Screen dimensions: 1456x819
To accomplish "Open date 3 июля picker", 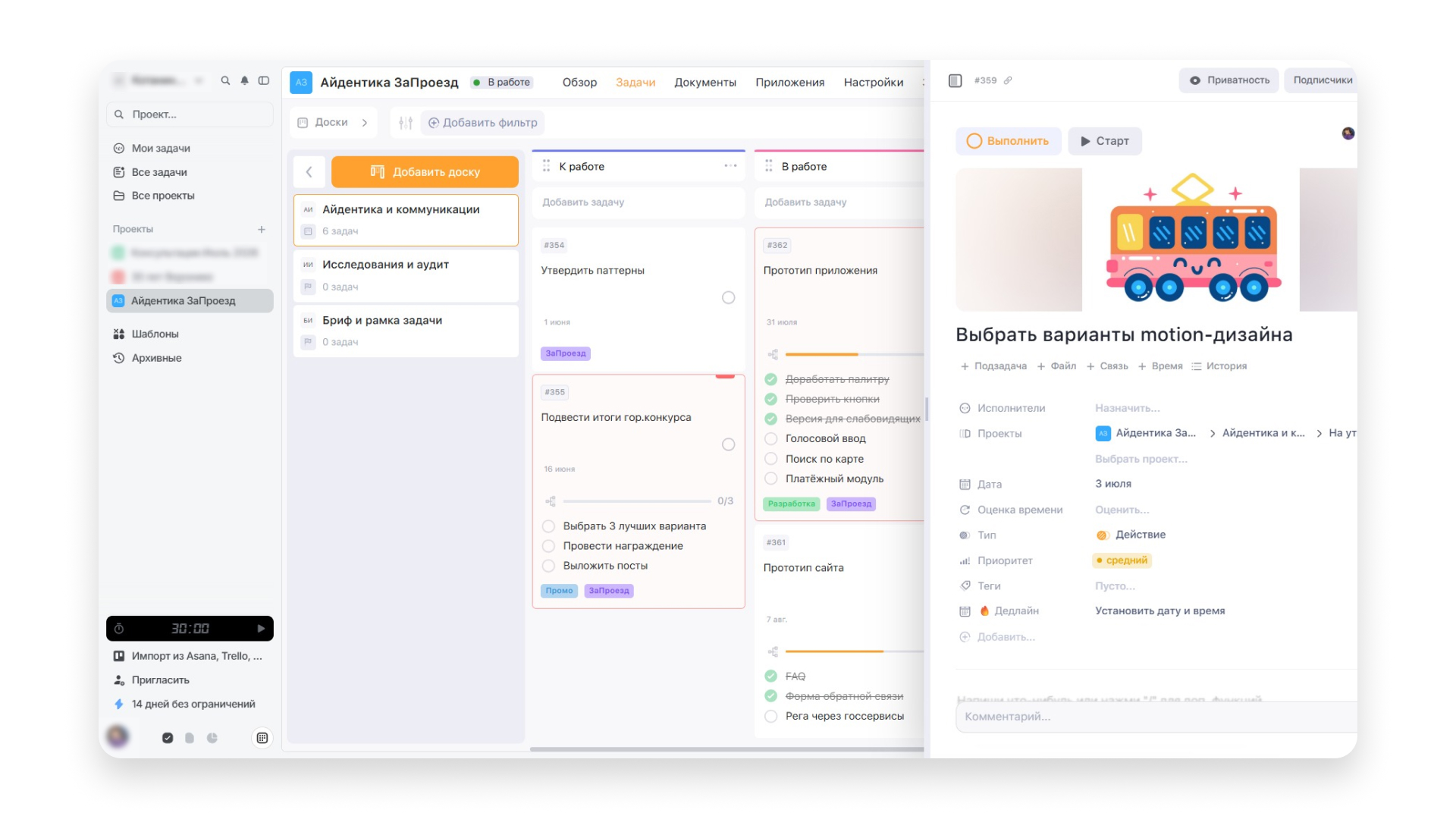I will [x=1113, y=484].
